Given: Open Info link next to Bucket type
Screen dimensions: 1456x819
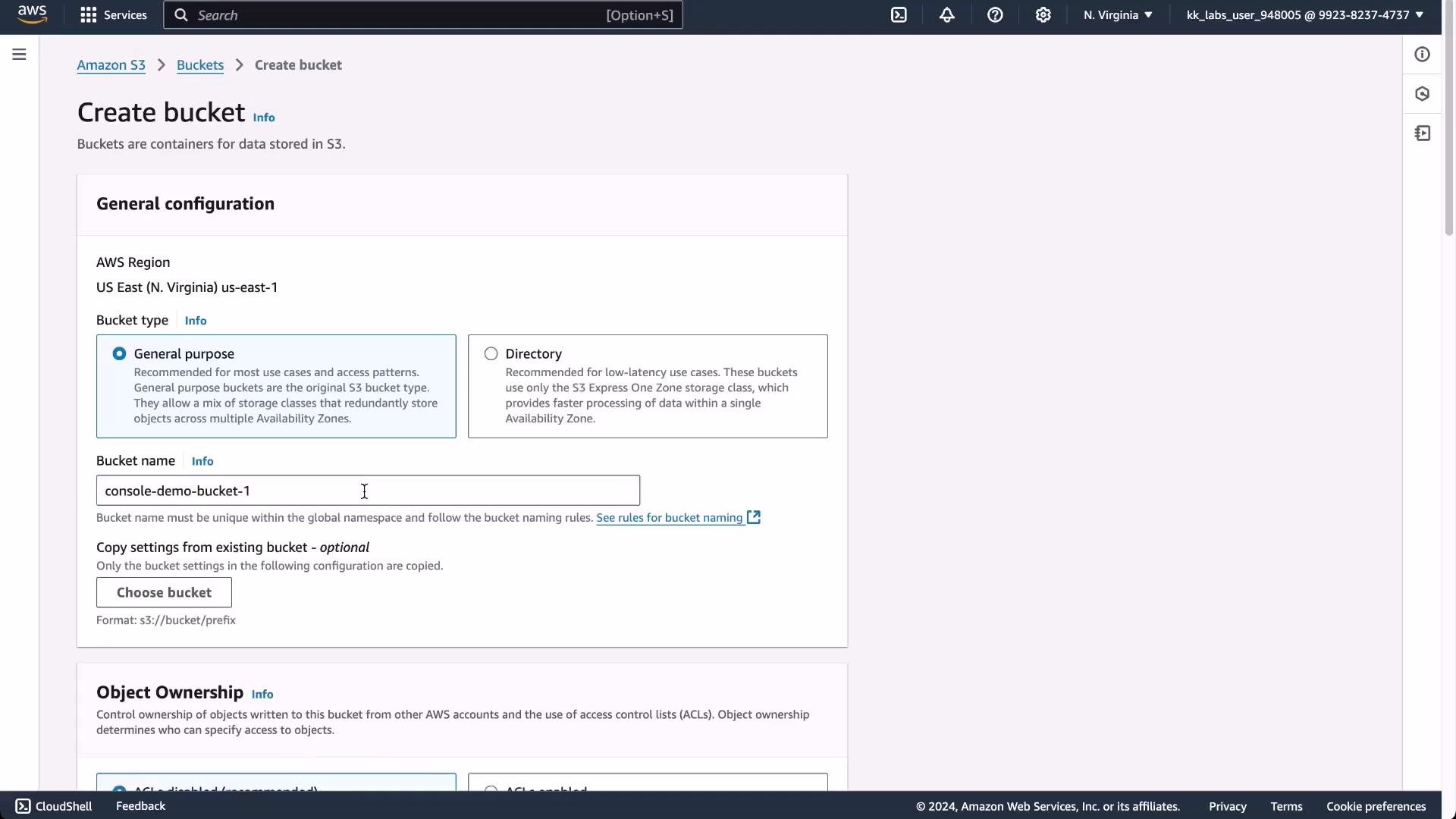Looking at the screenshot, I should 196,321.
